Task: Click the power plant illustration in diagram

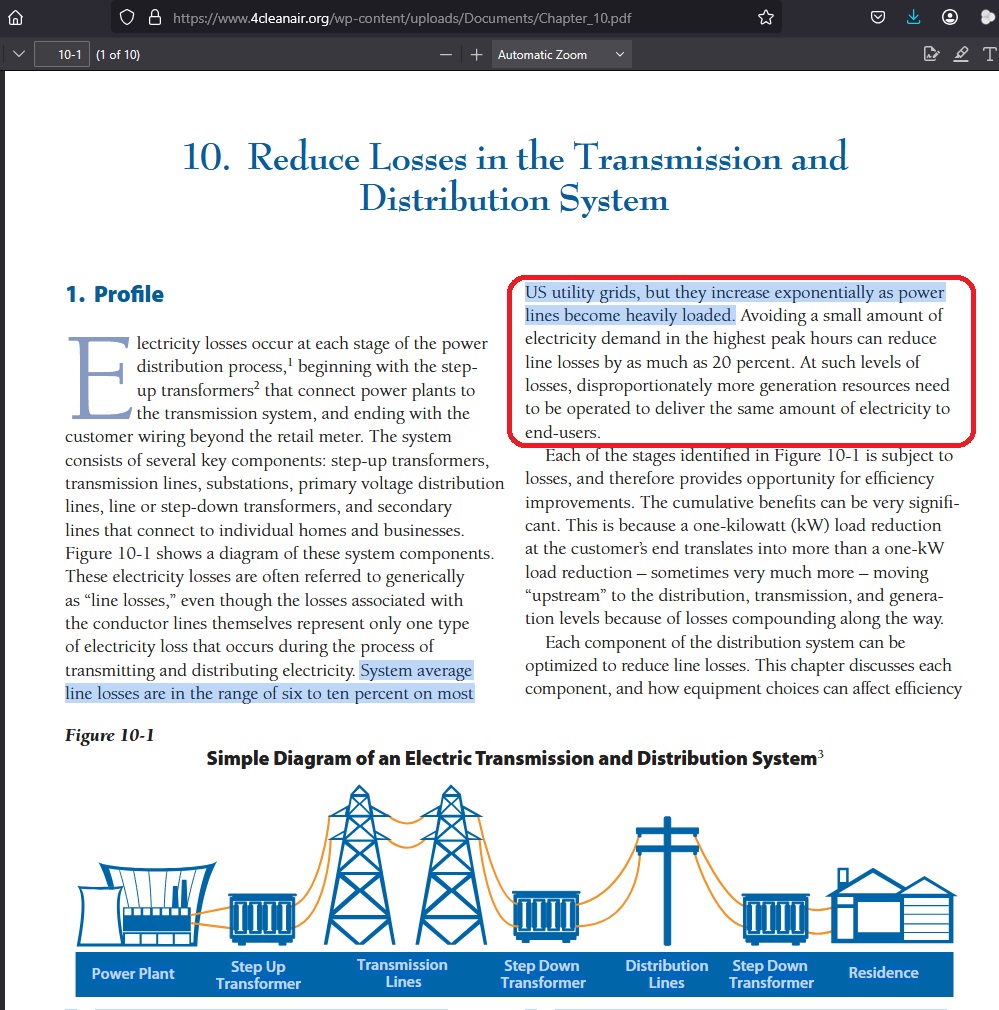Action: point(146,904)
